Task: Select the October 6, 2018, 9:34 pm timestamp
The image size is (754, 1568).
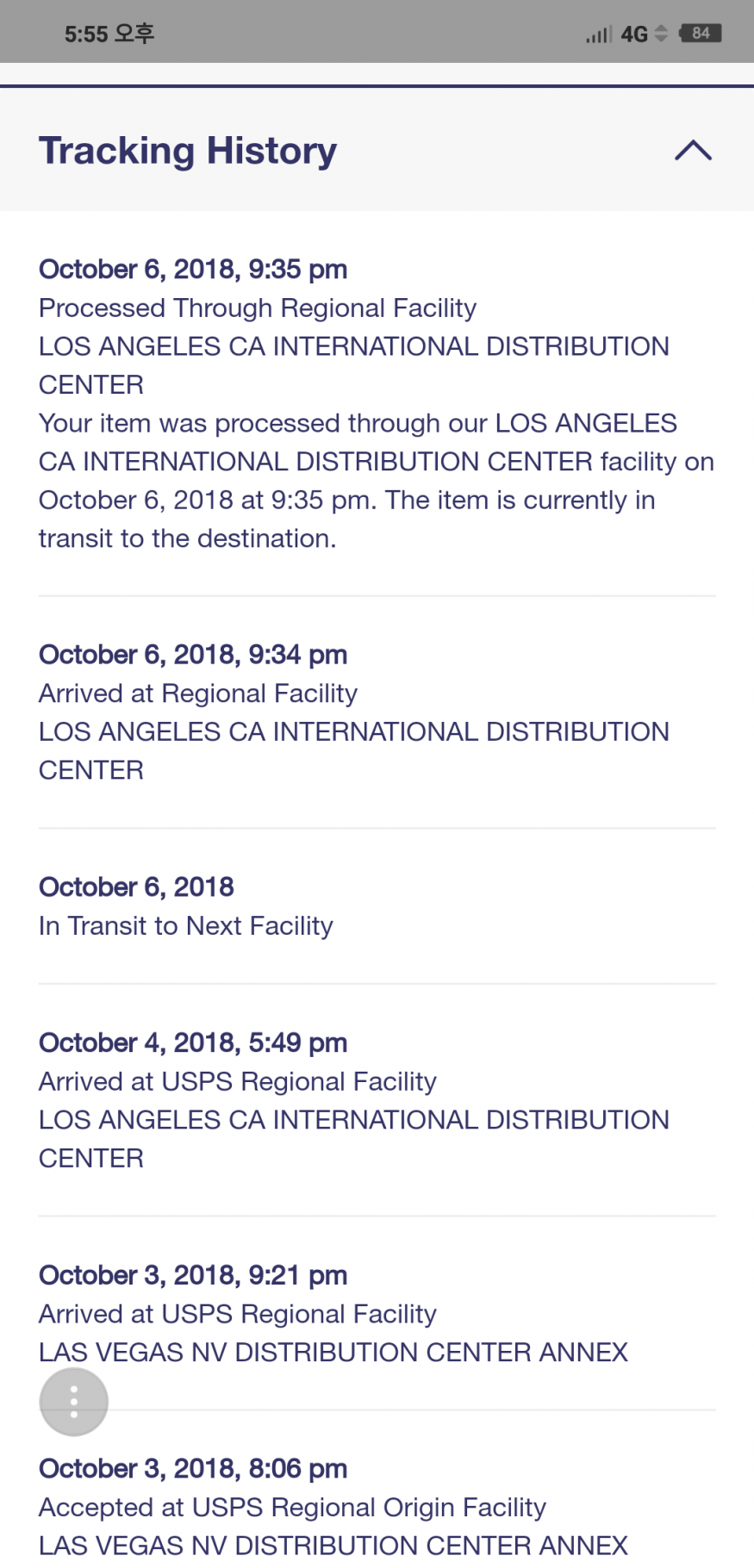Action: (x=193, y=655)
